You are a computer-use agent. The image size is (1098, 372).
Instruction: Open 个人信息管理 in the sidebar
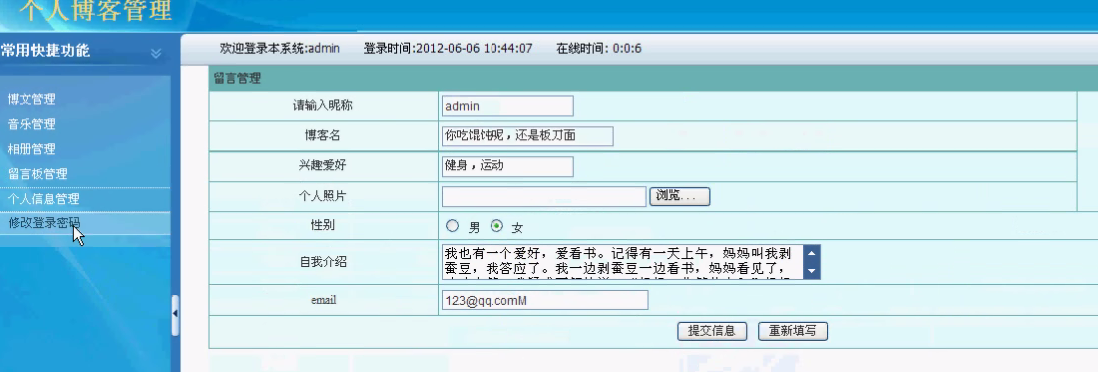(x=43, y=199)
